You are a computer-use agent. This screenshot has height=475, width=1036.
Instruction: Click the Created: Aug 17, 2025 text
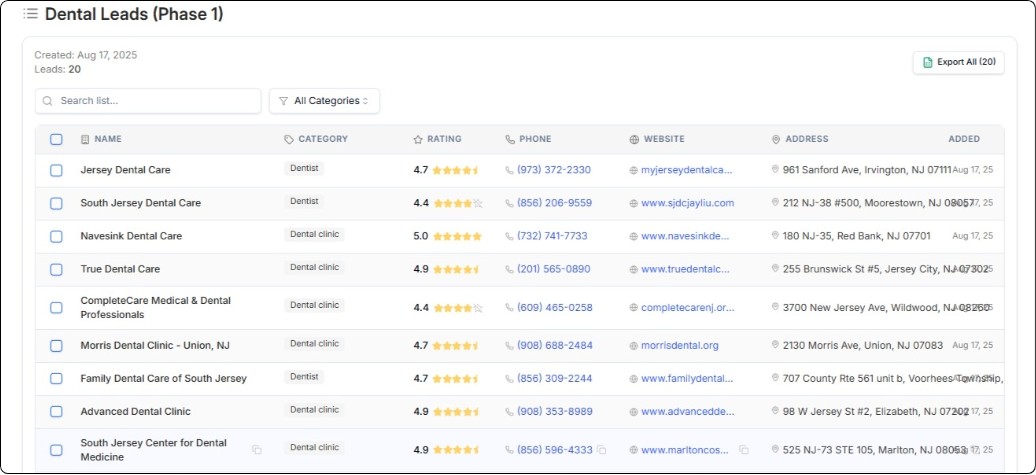click(x=86, y=55)
